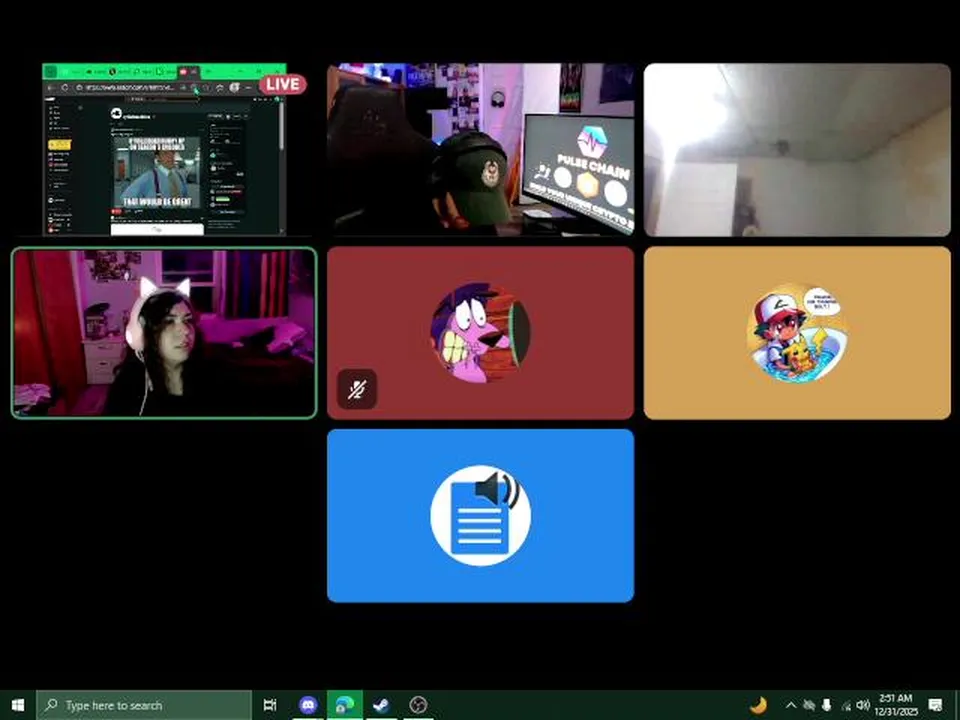Open OBS Studio from the taskbar
Viewport: 960px width, 720px height.
[418, 705]
